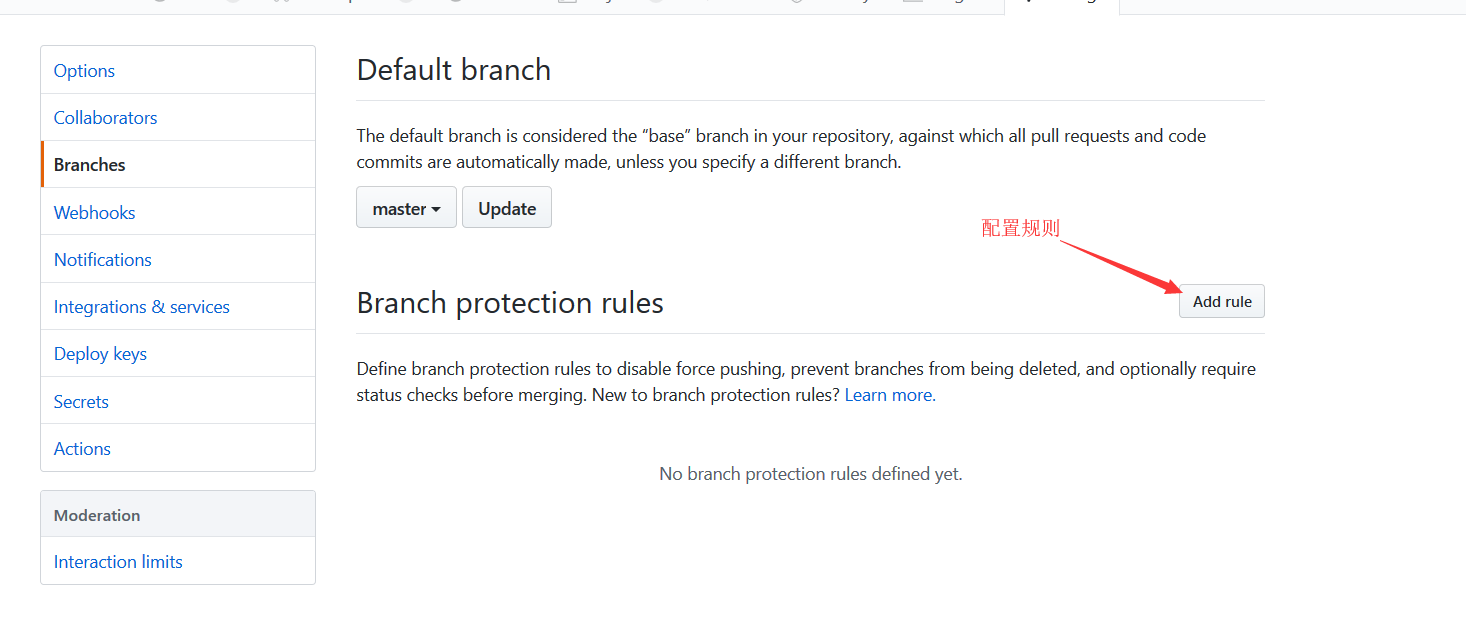Click Add rule to create a protection rule
Image resolution: width=1466 pixels, height=632 pixels.
pyautogui.click(x=1221, y=301)
